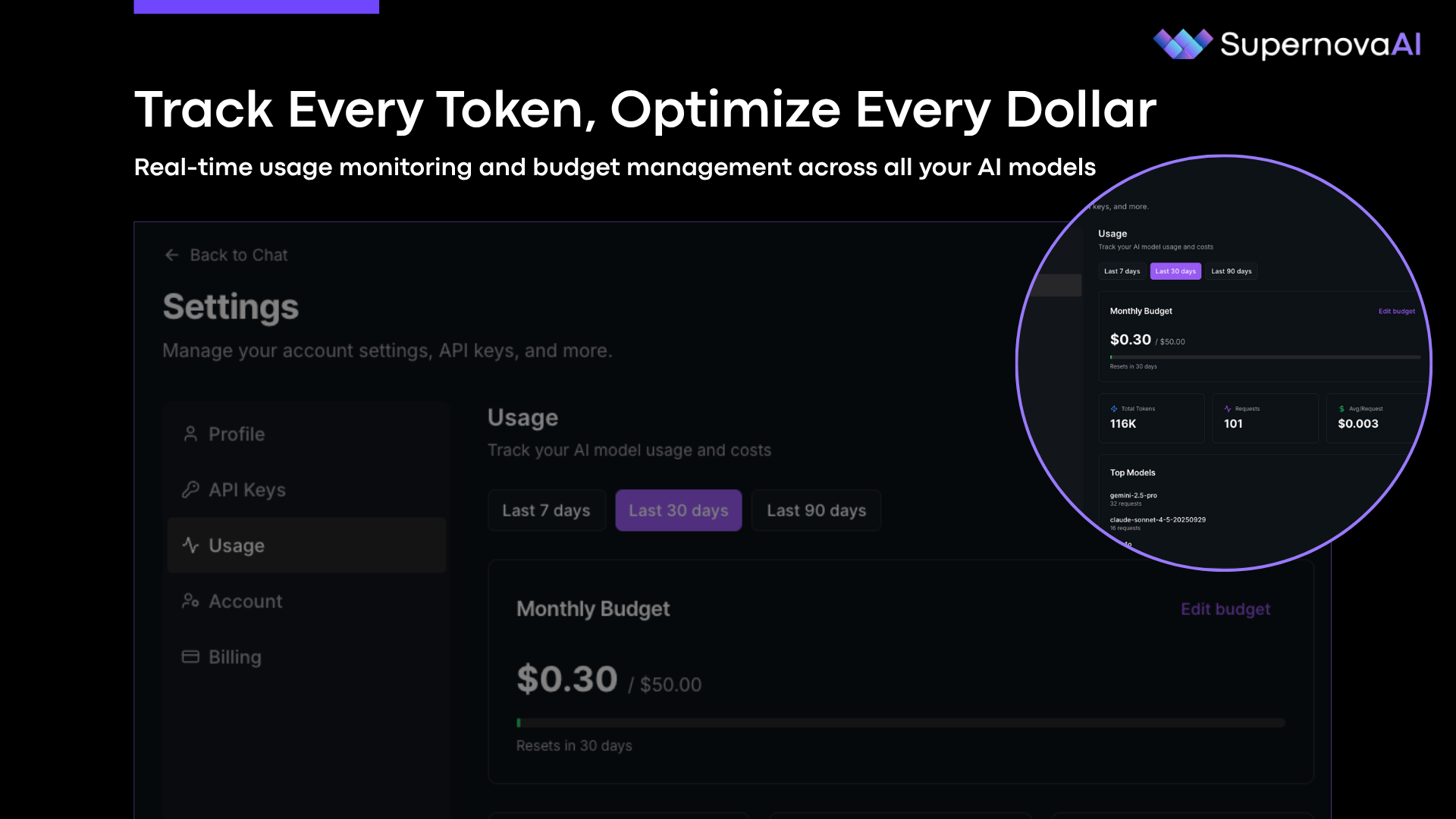Click the API Keys key icon
This screenshot has height=819, width=1456.
(x=190, y=490)
